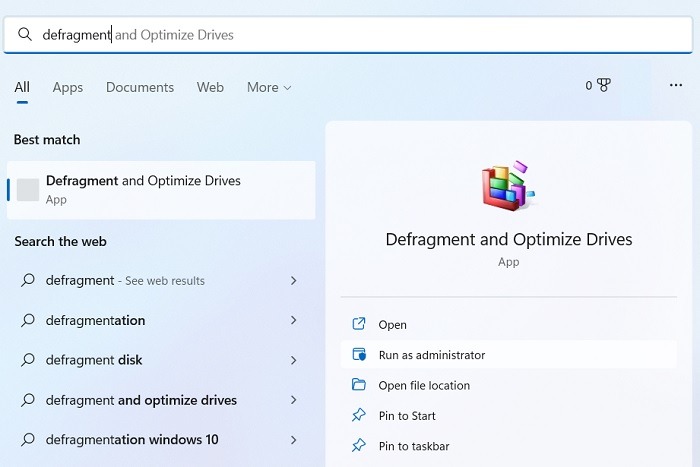Image resolution: width=700 pixels, height=467 pixels.
Task: Click the search text field containing defragment
Action: 348,35
